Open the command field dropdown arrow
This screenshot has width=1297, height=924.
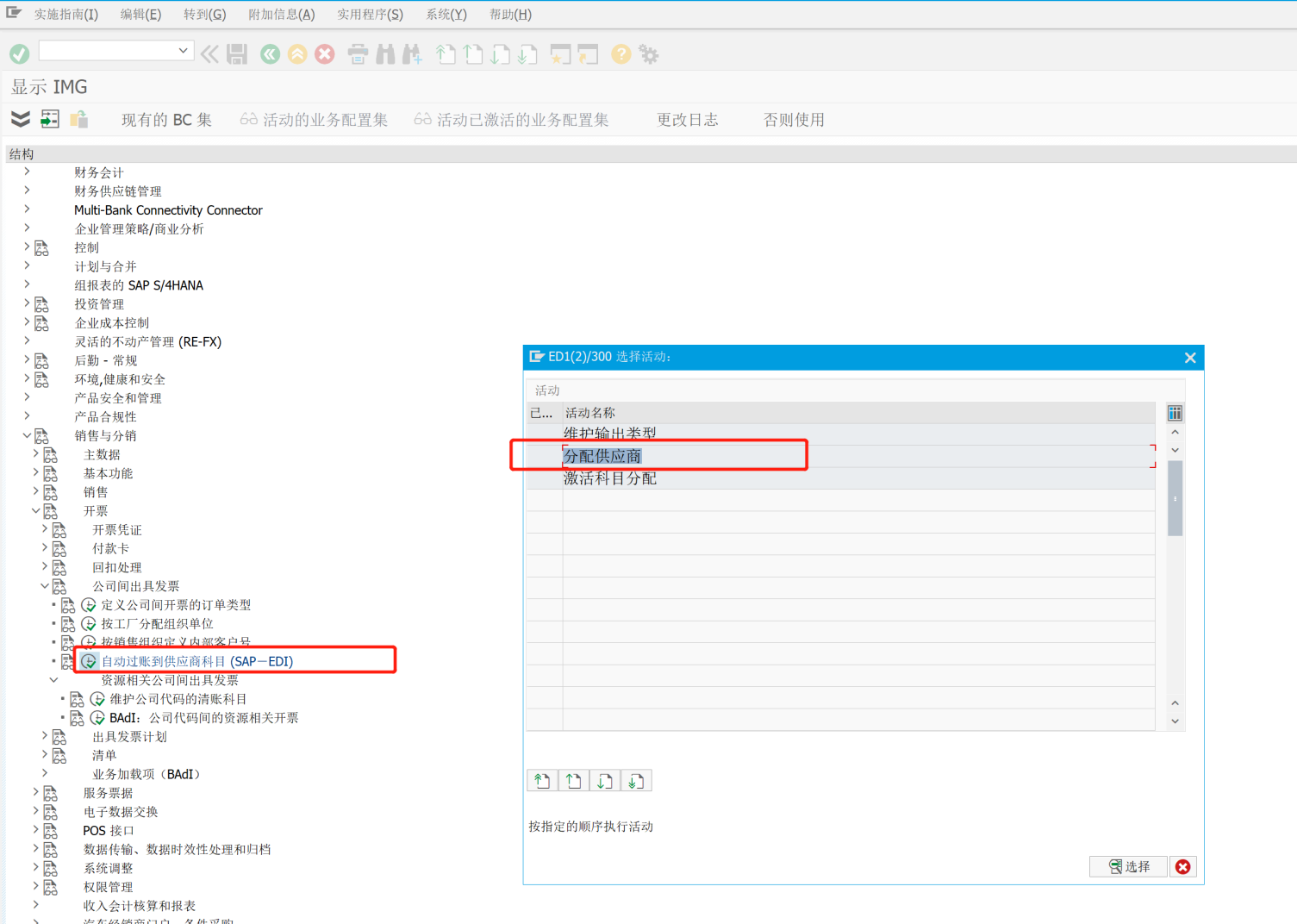[183, 50]
